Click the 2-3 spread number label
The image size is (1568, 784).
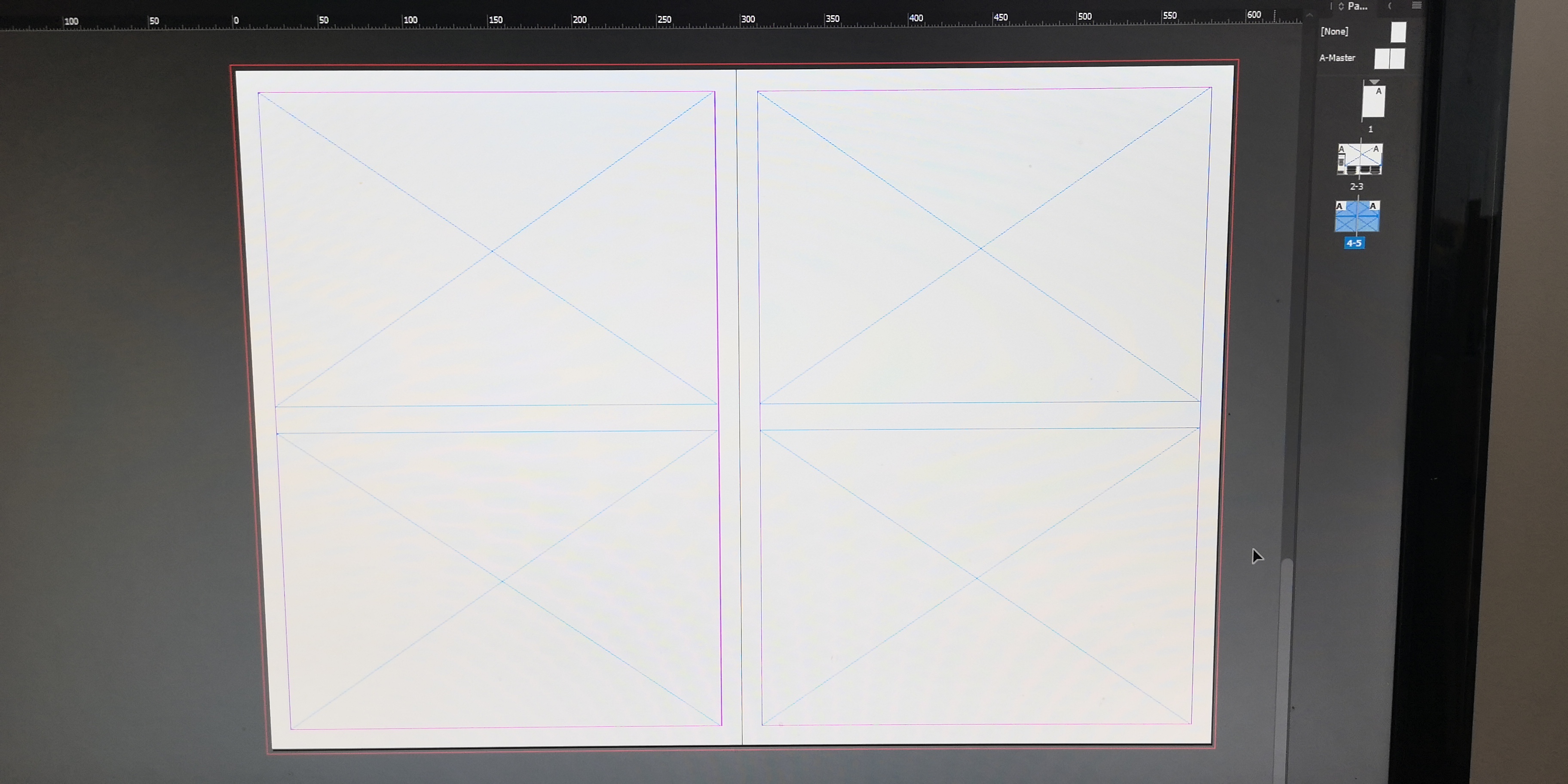pos(1356,187)
